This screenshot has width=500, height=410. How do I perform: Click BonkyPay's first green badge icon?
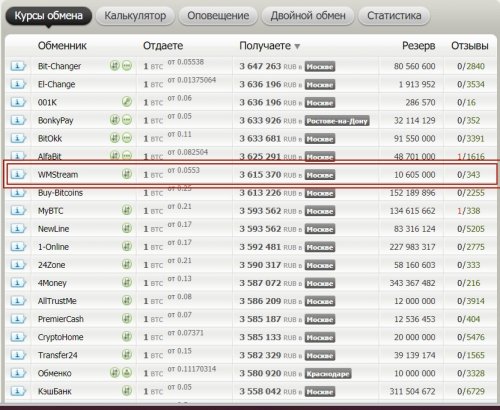click(115, 120)
